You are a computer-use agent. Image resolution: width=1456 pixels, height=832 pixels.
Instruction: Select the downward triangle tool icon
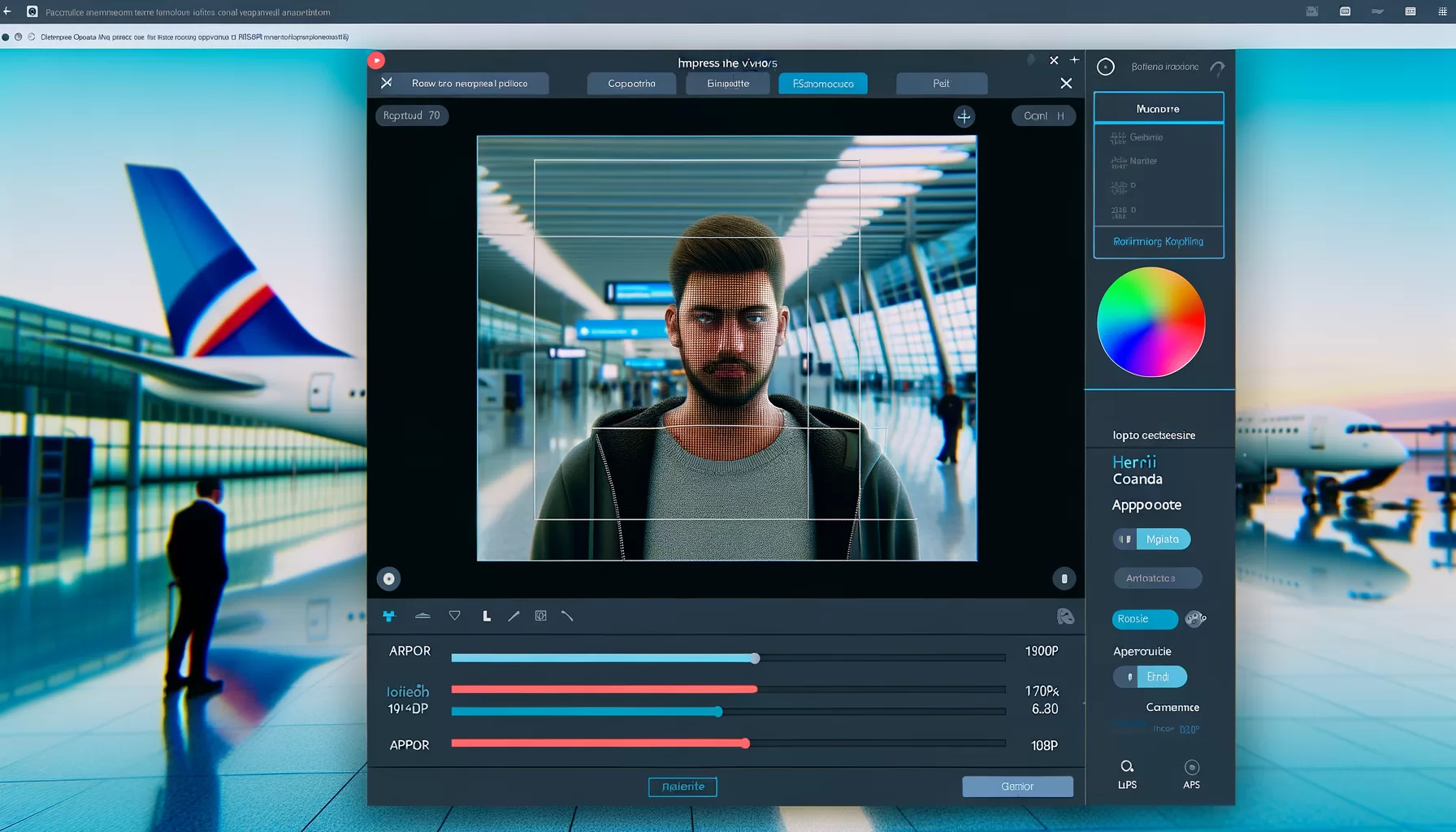455,616
